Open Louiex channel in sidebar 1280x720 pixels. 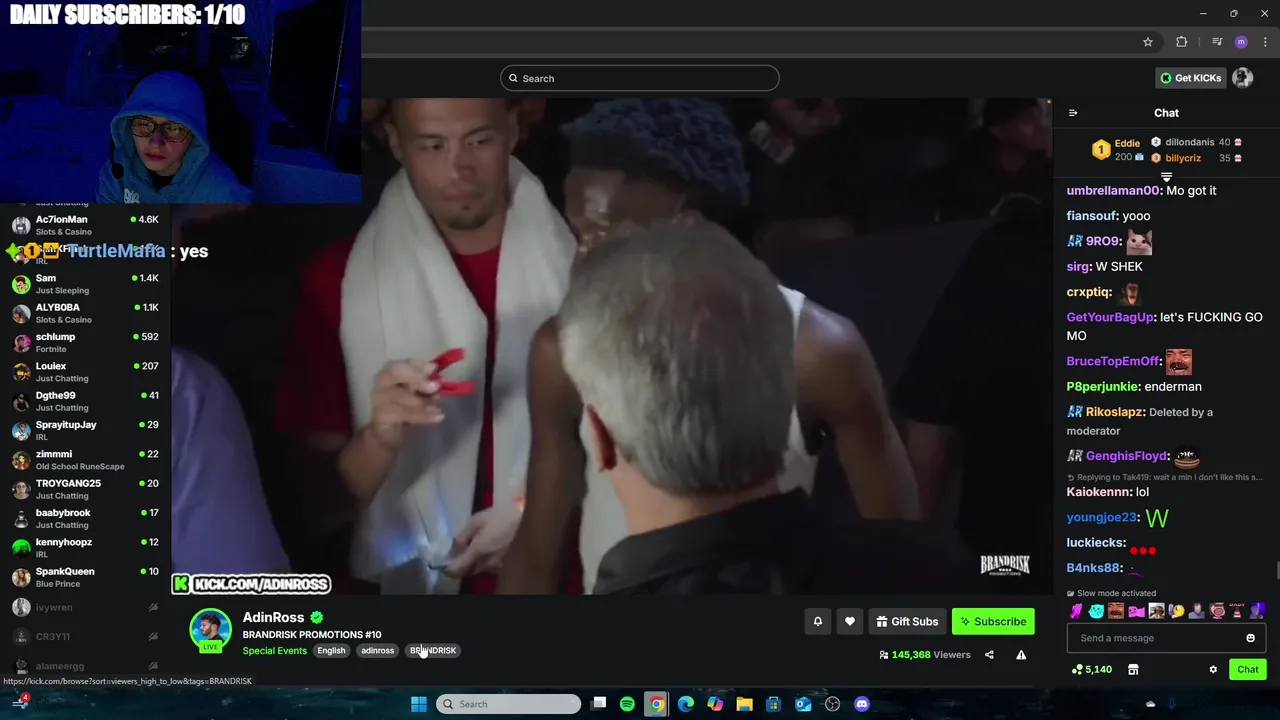coord(86,372)
